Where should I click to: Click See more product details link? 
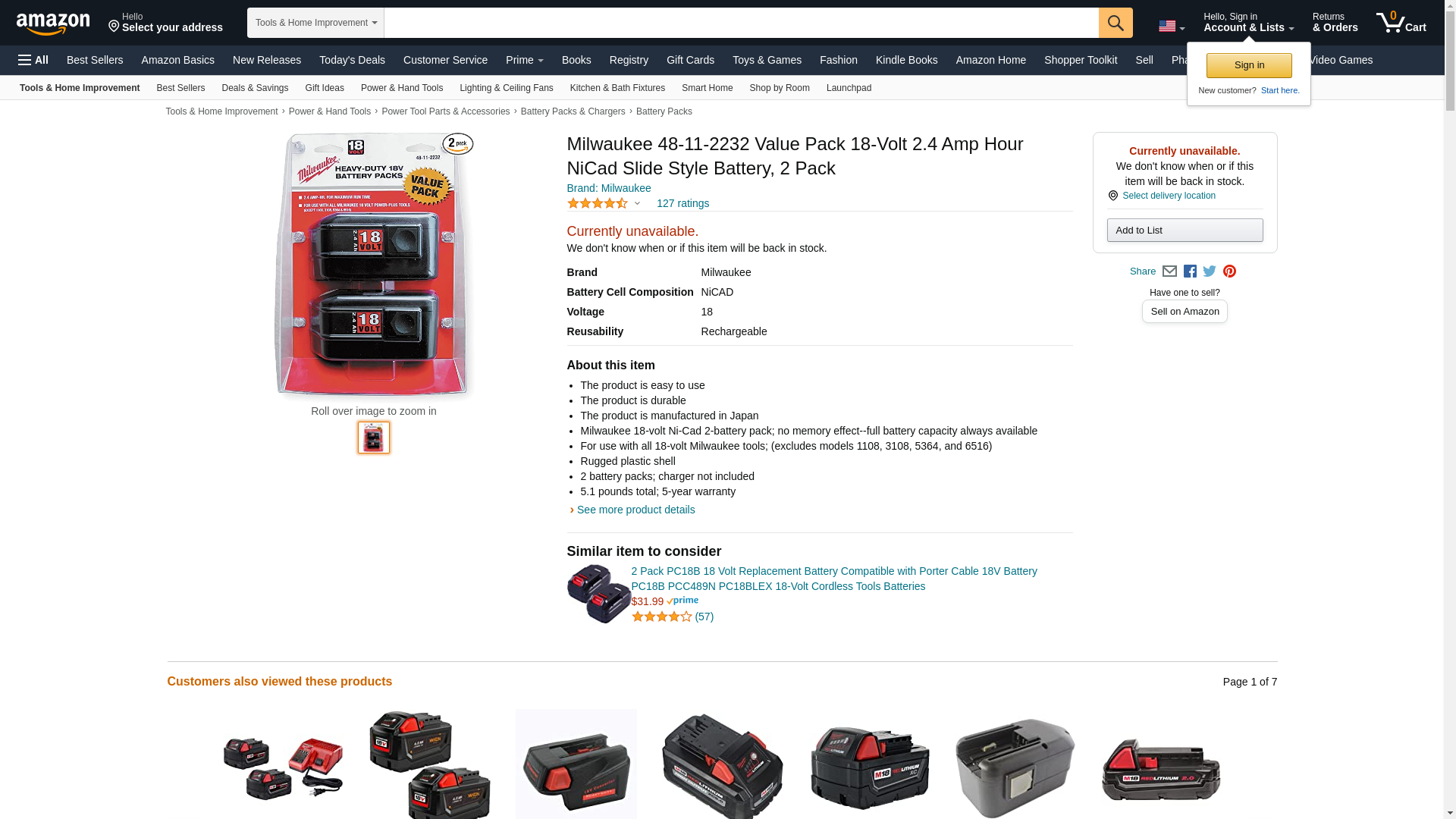(635, 510)
